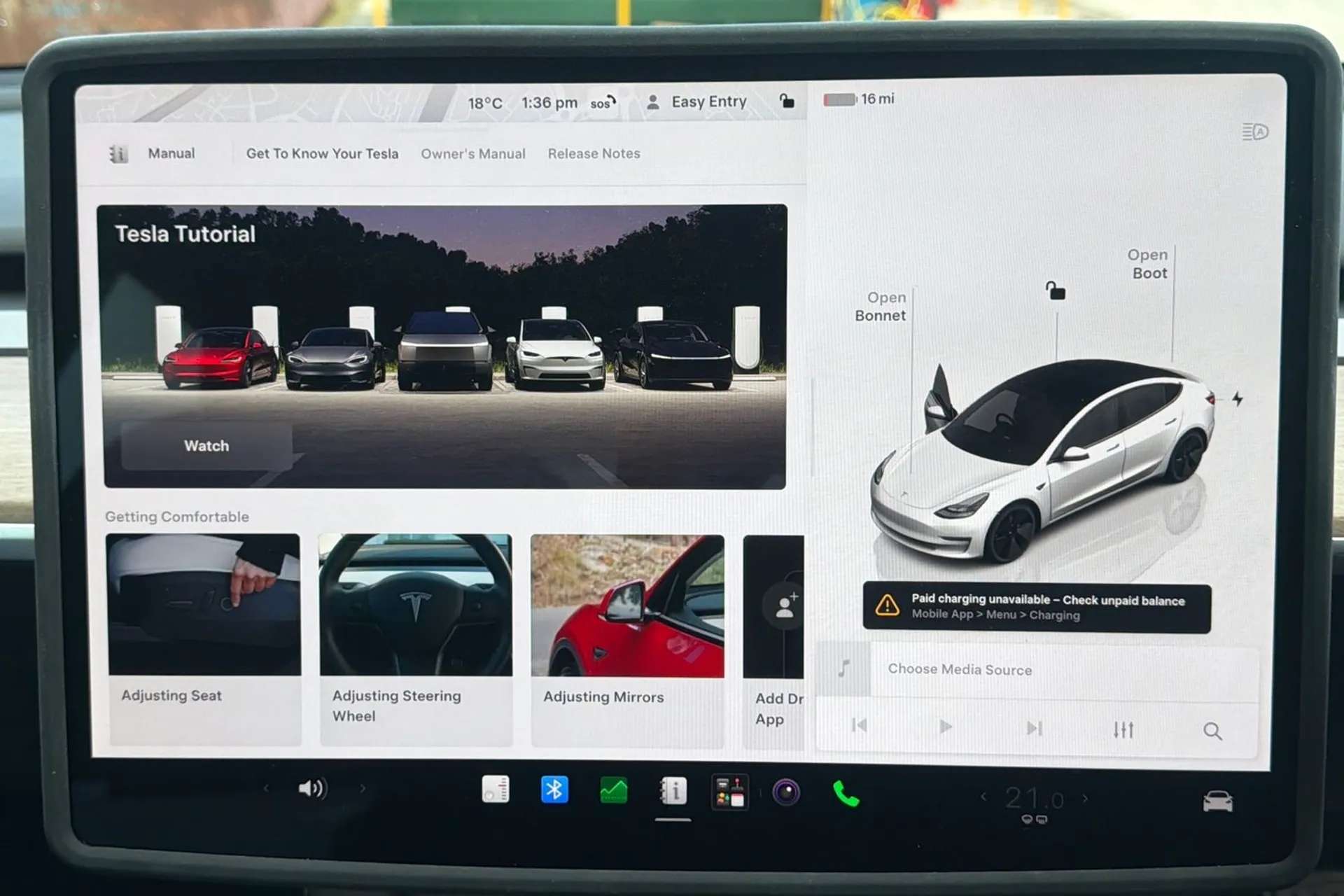Open media search magnifier icon

click(1212, 731)
